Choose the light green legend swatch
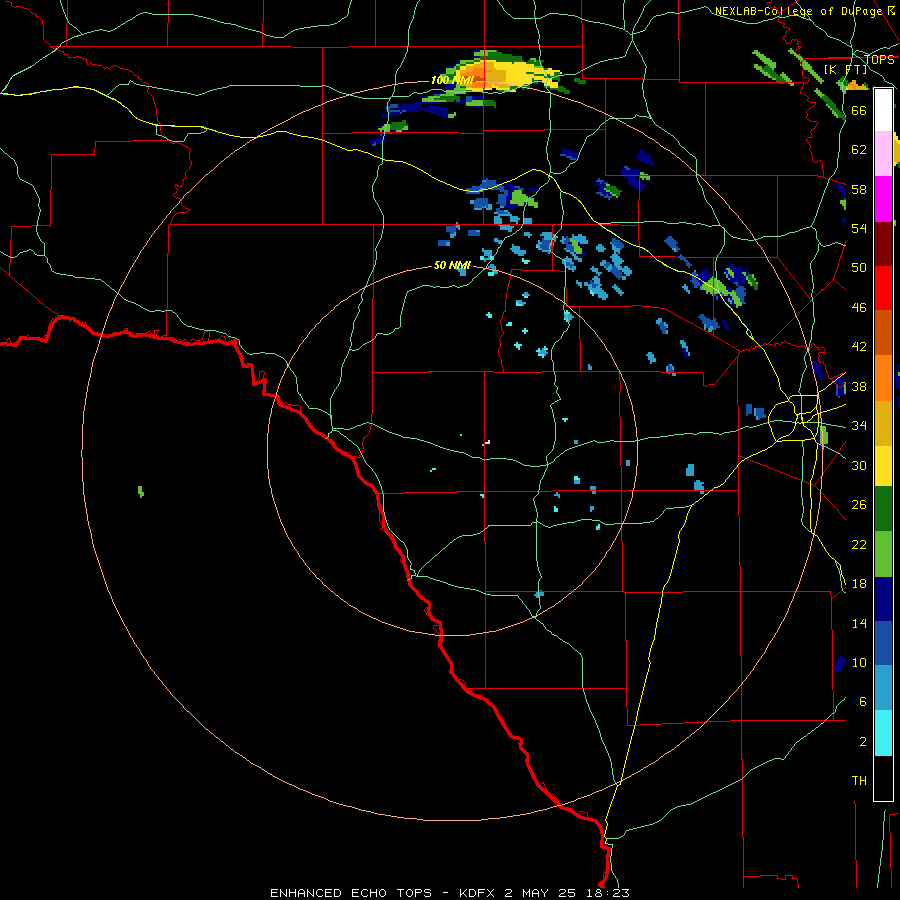The image size is (900, 900). point(883,554)
